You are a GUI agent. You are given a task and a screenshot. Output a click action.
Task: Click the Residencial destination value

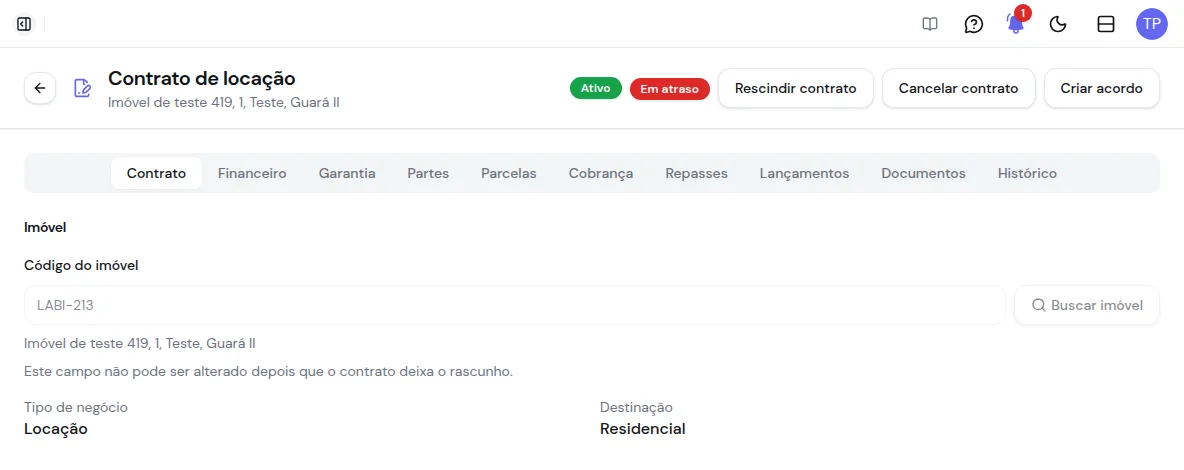(643, 429)
